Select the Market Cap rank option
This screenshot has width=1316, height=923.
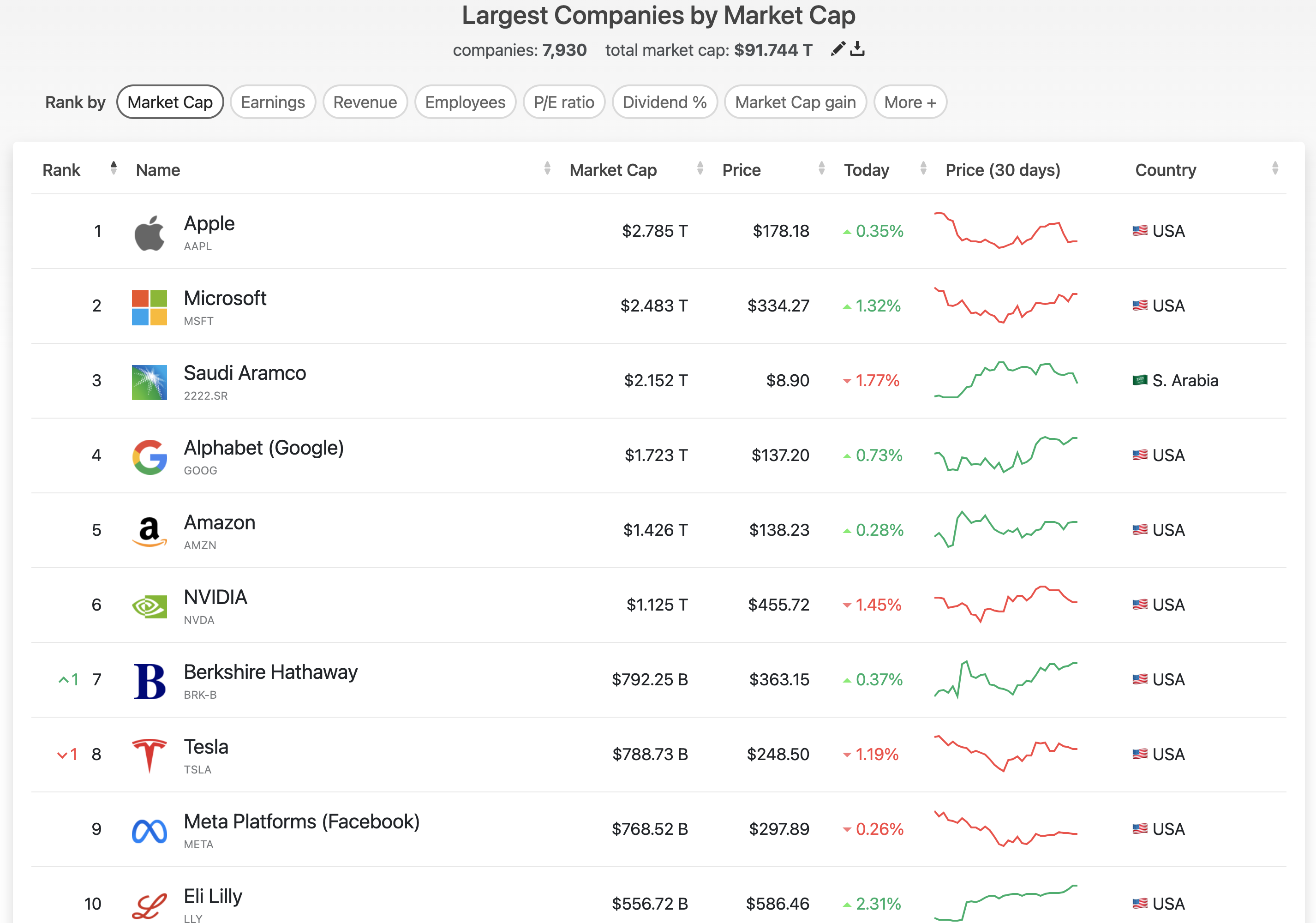click(170, 102)
